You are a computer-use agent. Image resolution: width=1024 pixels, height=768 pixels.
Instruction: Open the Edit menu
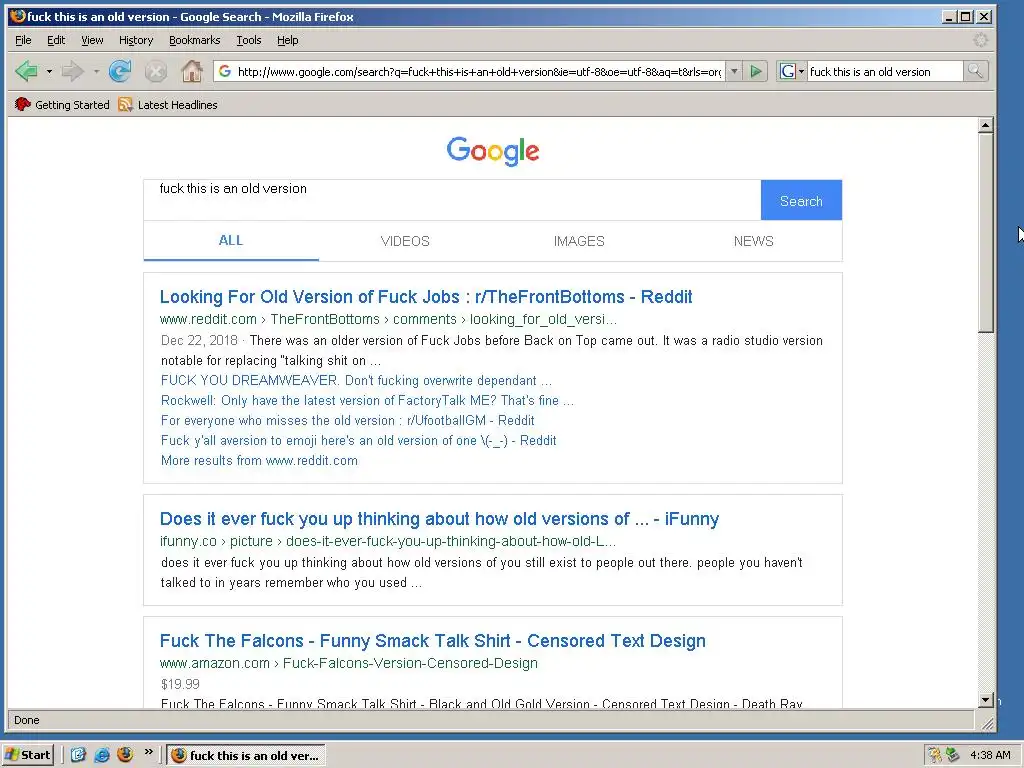point(56,40)
